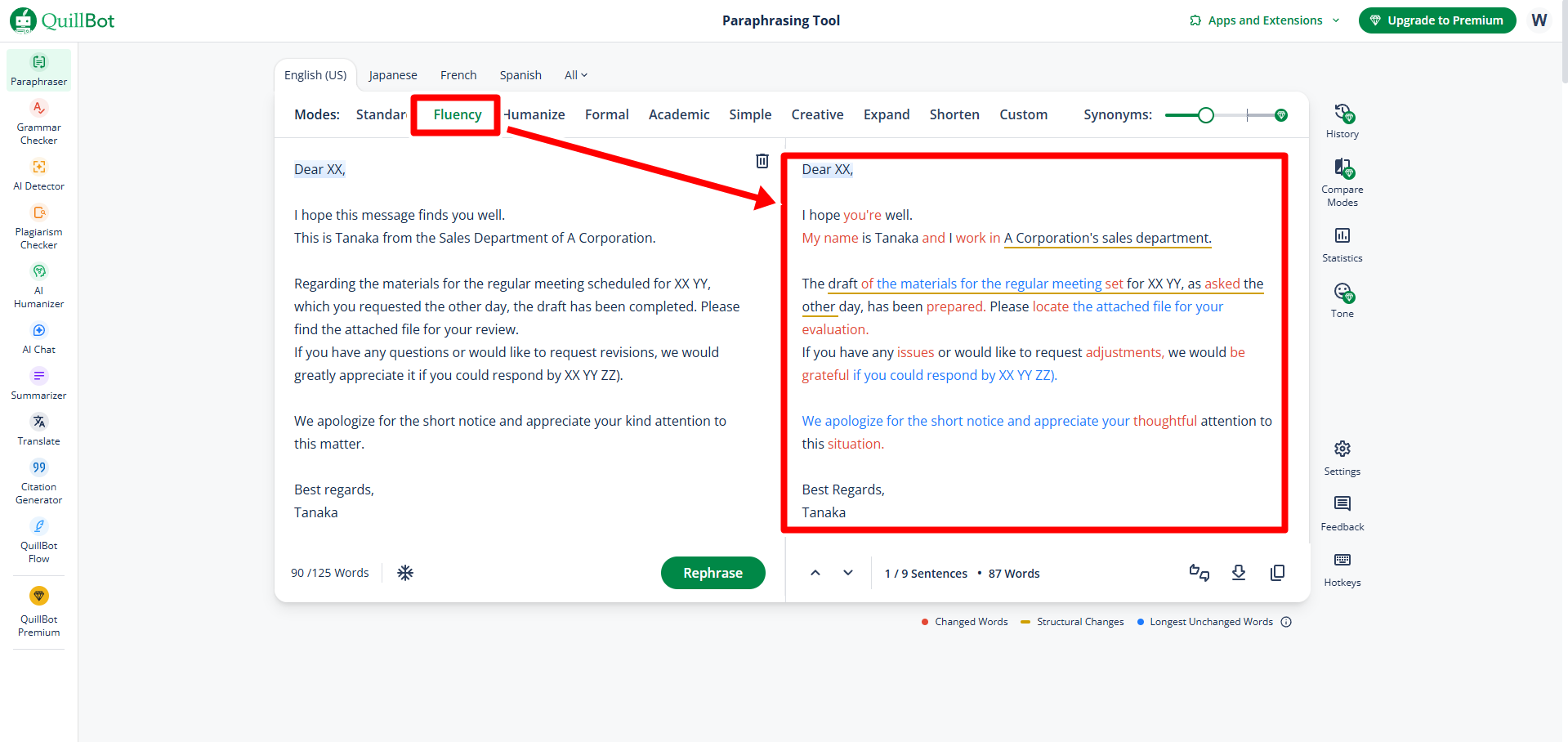Image resolution: width=1568 pixels, height=742 pixels.
Task: Click info icon beside Longest Unchanged Words
Action: coord(1286,622)
